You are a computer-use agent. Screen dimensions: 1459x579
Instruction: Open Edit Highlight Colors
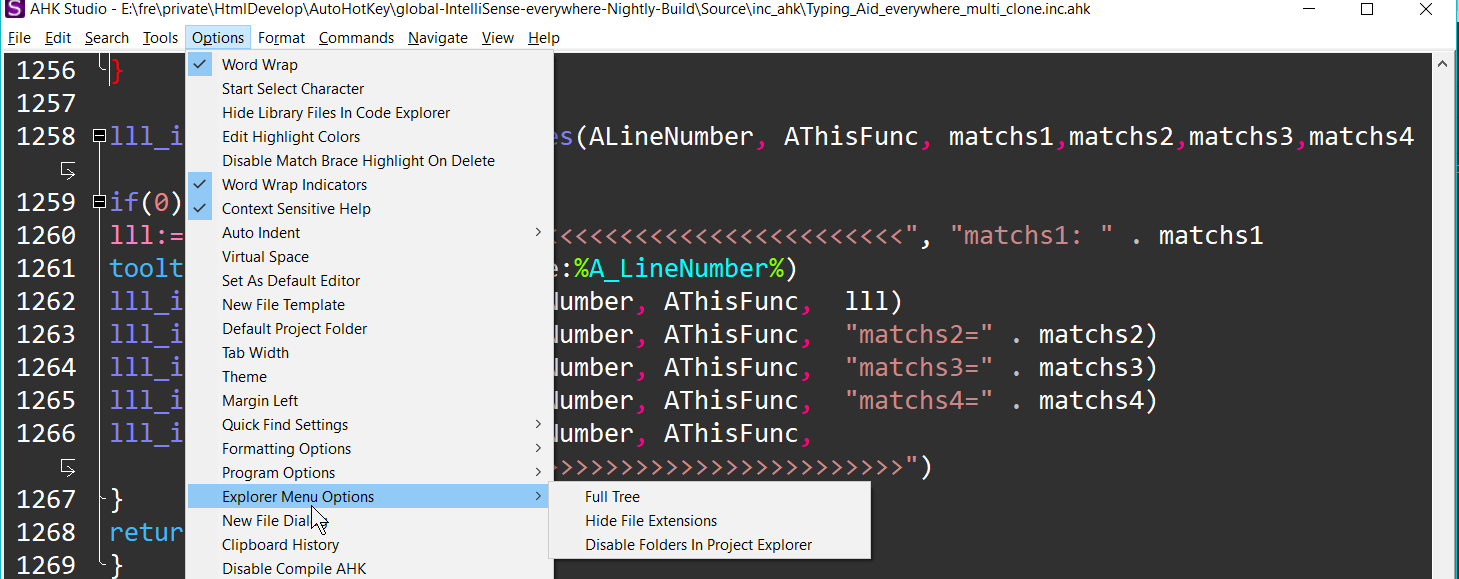tap(370, 137)
